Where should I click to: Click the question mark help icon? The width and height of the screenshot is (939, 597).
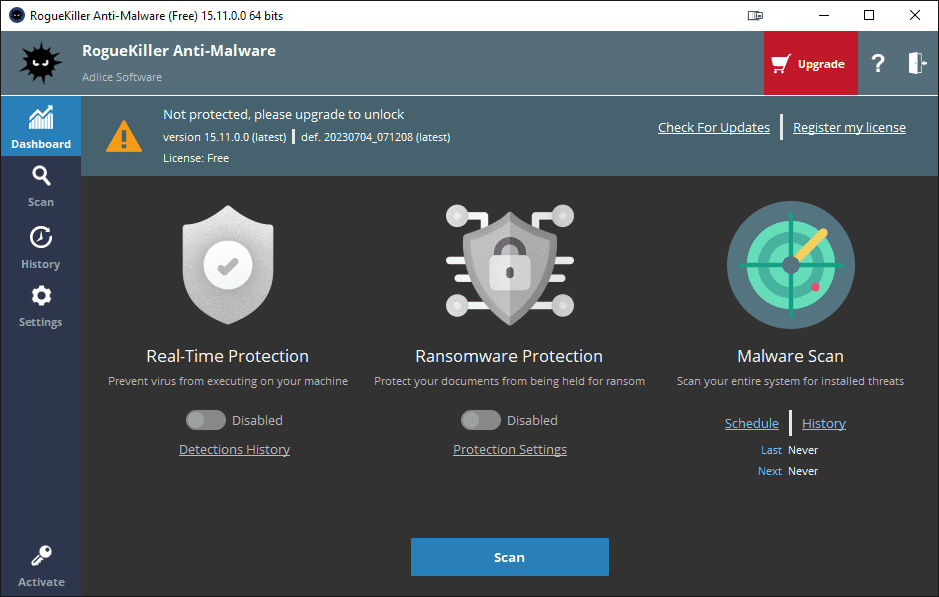(x=878, y=64)
